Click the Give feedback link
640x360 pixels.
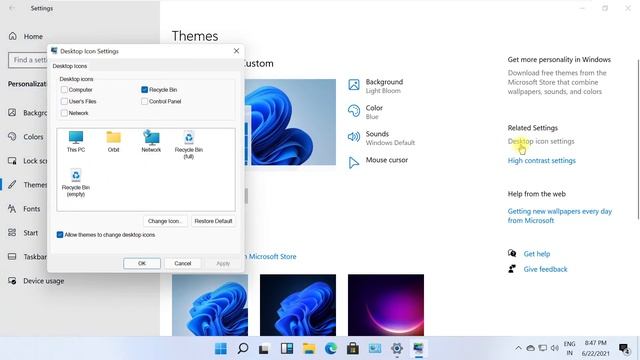point(545,269)
